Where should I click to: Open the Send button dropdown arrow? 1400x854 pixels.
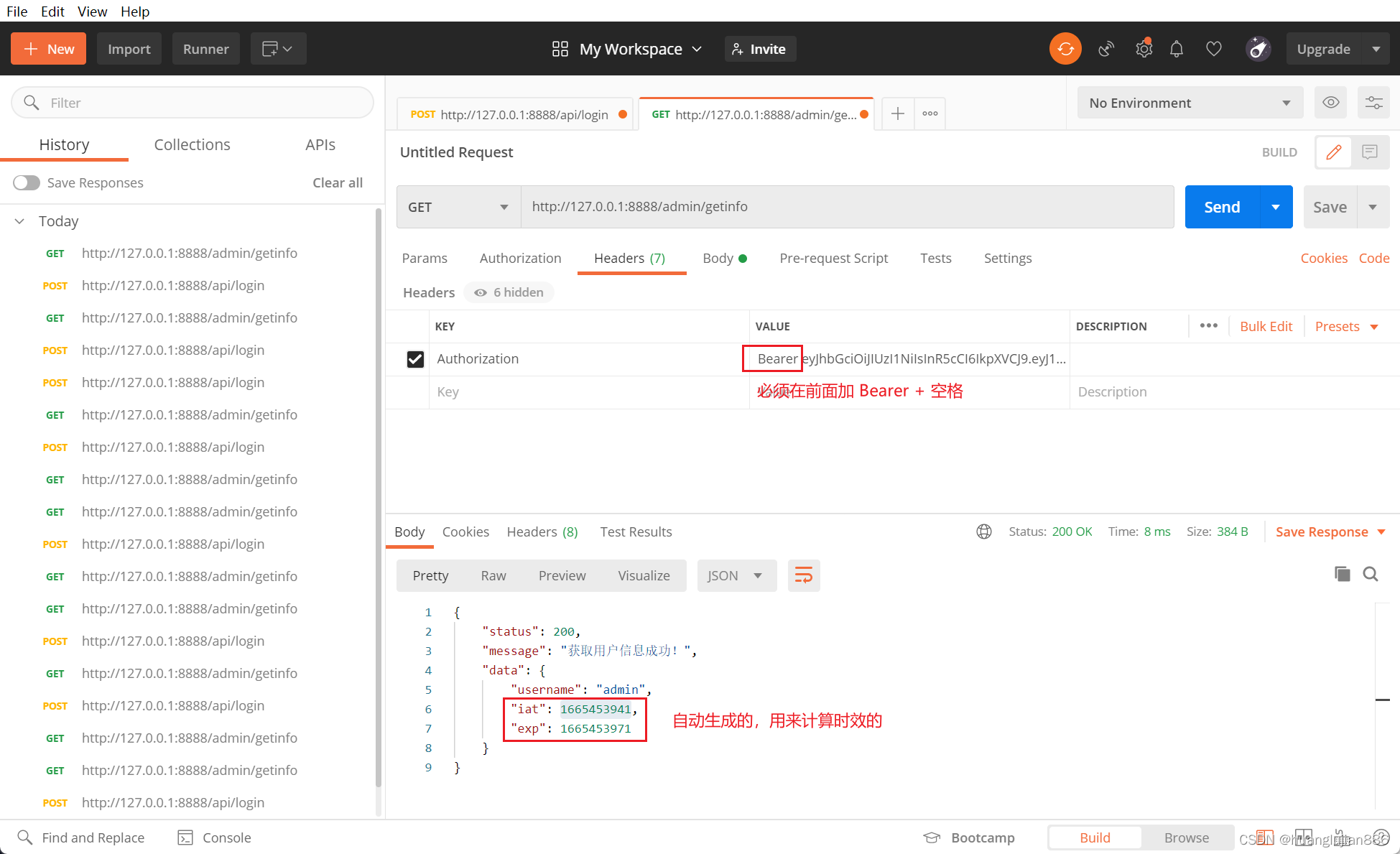click(x=1276, y=207)
